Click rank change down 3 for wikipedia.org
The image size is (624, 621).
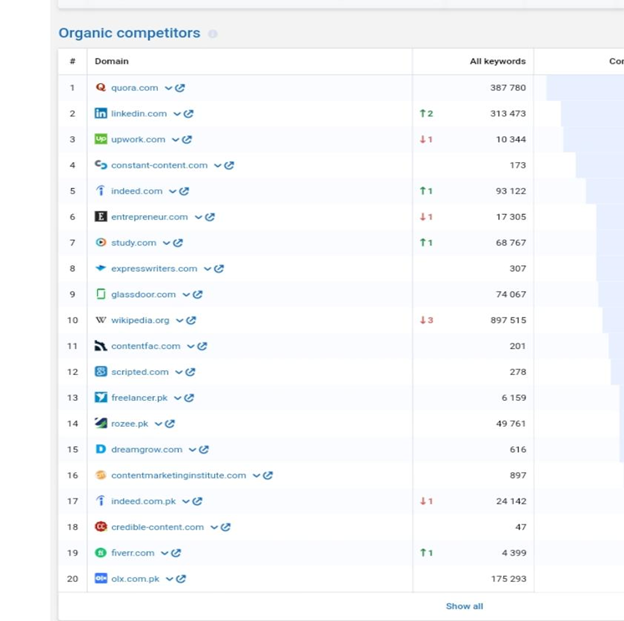tap(427, 320)
